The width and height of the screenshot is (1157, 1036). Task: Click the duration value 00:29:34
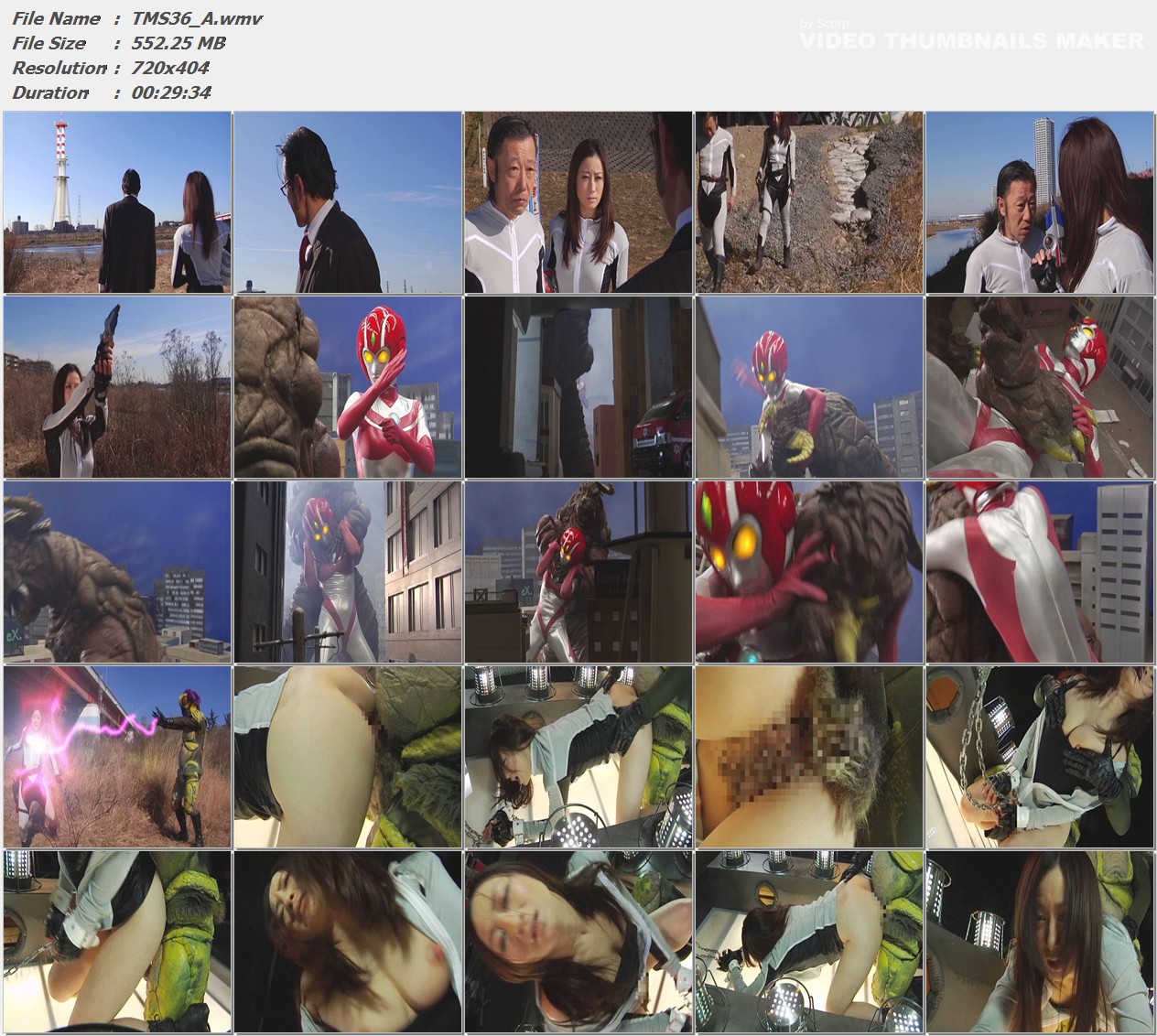(x=172, y=92)
